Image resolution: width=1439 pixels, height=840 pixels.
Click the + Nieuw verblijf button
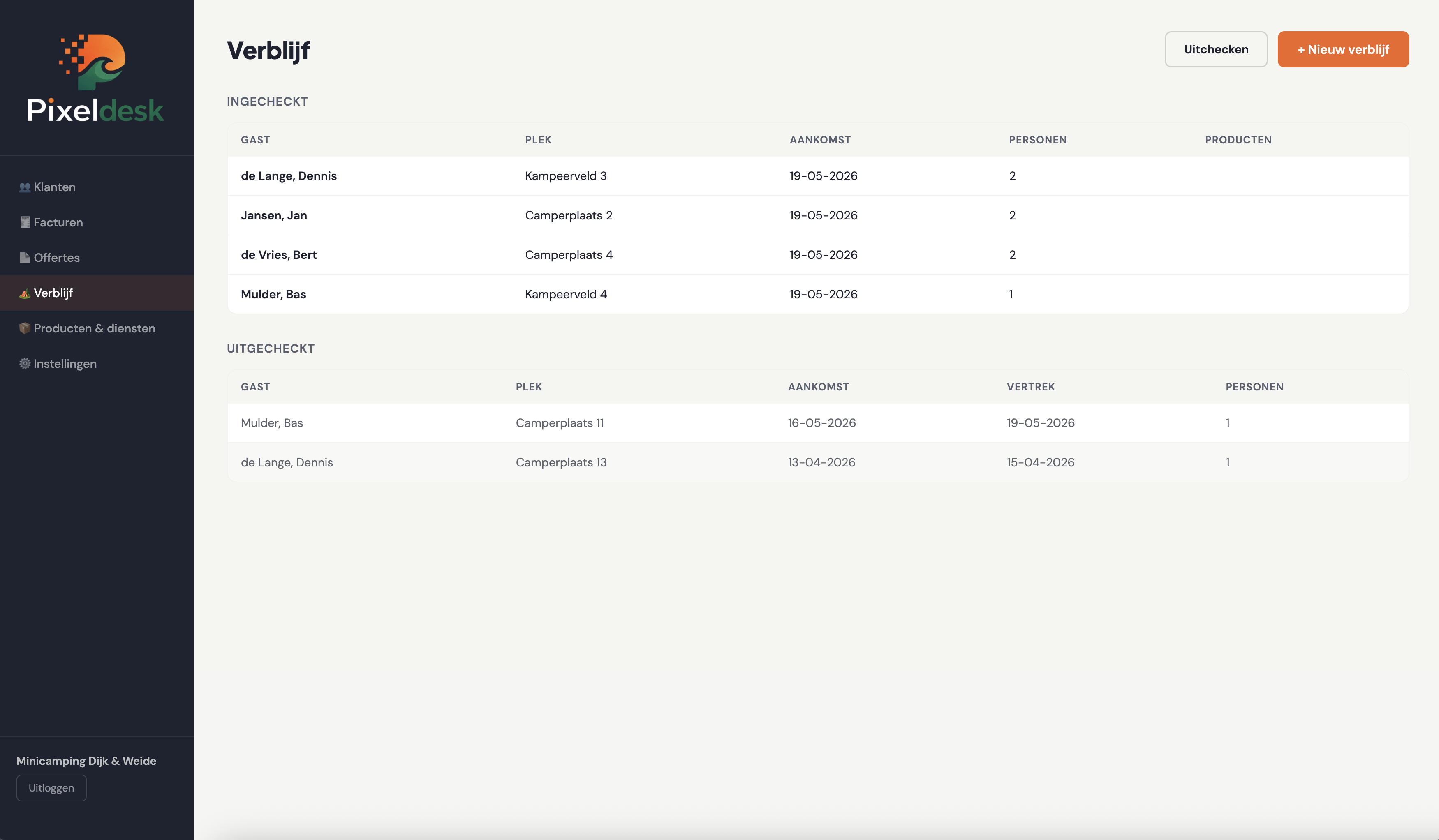pos(1343,50)
